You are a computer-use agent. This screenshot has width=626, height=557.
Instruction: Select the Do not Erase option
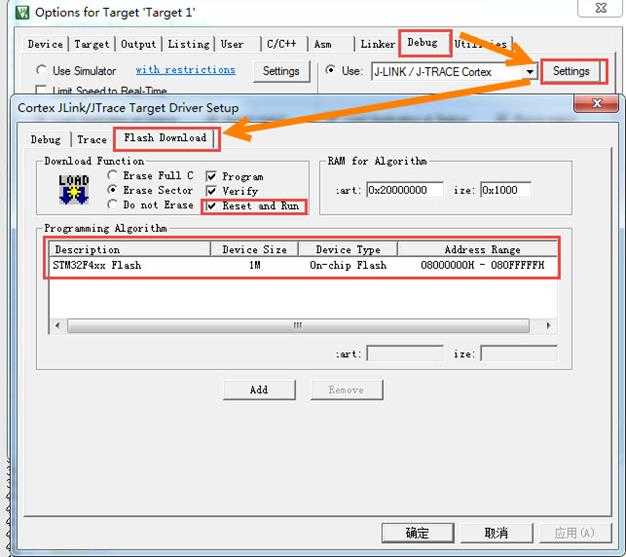pos(113,204)
